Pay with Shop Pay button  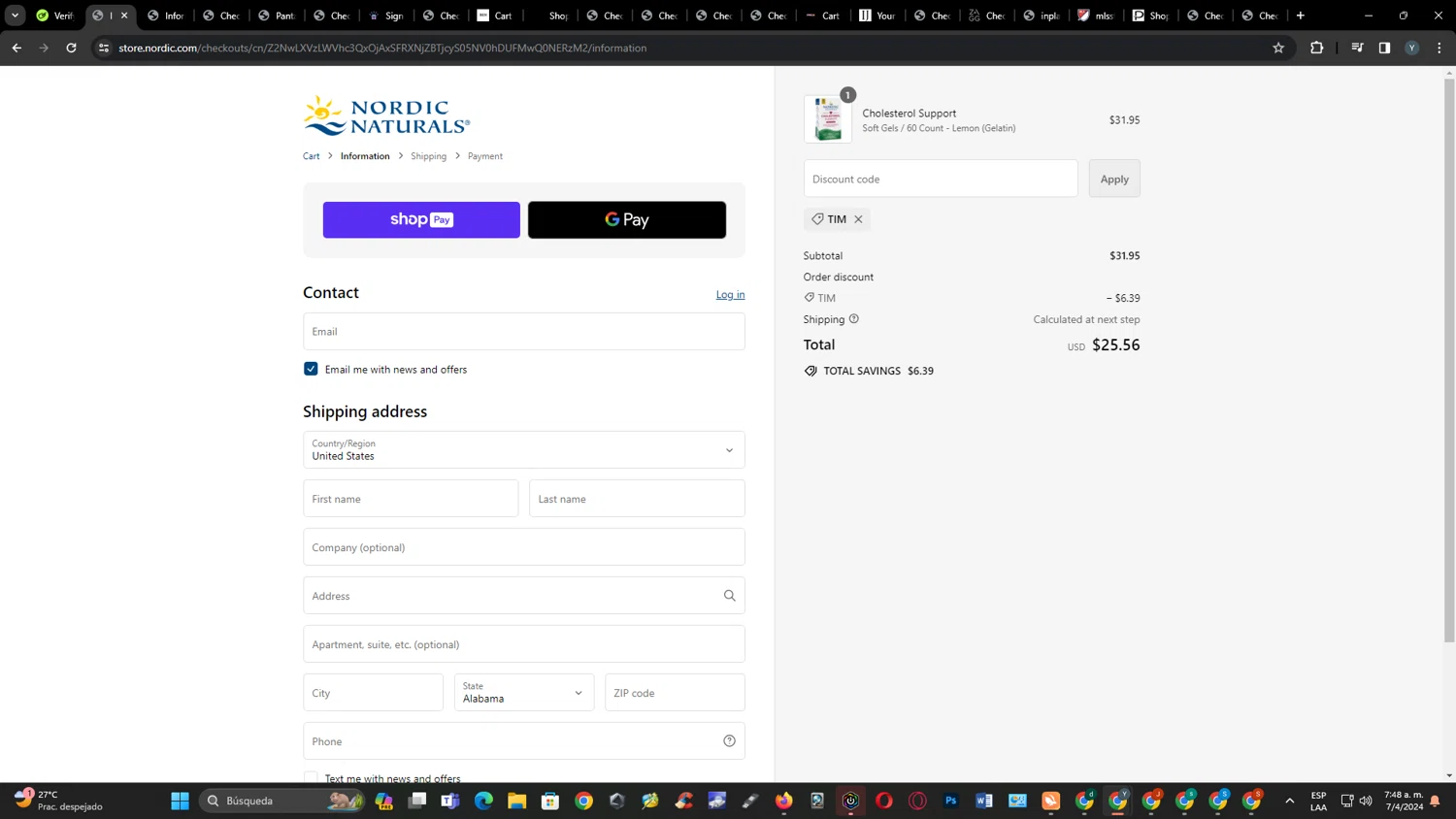[x=421, y=220]
